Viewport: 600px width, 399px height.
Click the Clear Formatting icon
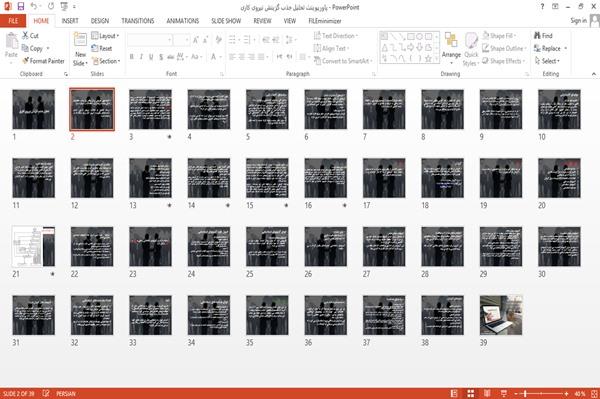point(219,40)
